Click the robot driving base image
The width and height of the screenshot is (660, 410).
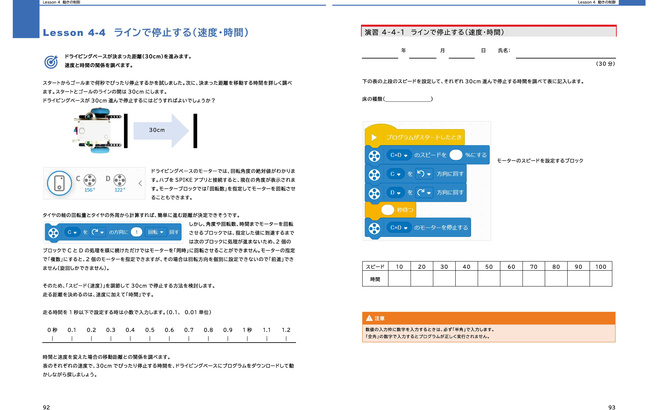point(97,130)
